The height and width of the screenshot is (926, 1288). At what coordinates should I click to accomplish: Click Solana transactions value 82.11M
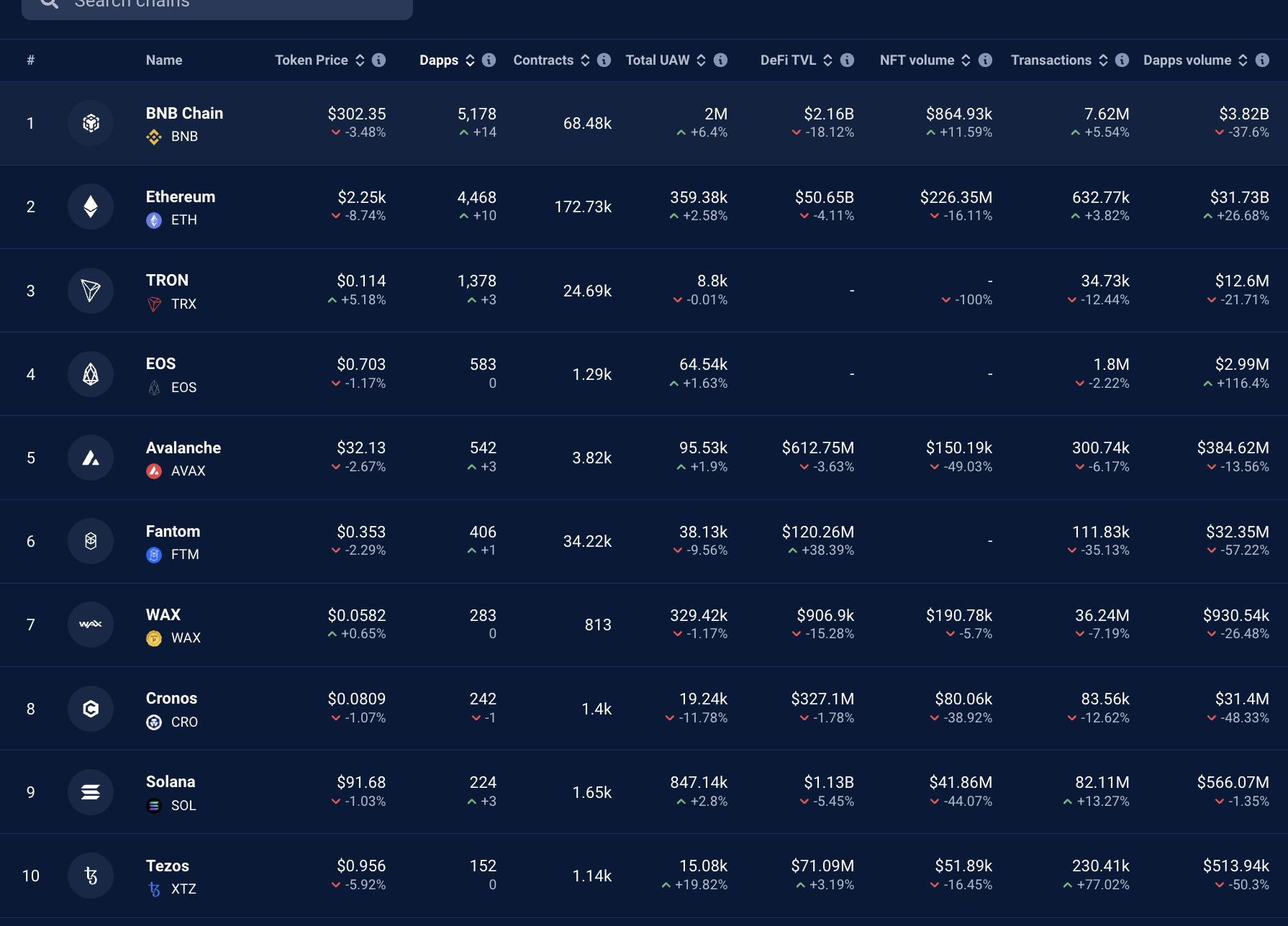click(x=1102, y=782)
